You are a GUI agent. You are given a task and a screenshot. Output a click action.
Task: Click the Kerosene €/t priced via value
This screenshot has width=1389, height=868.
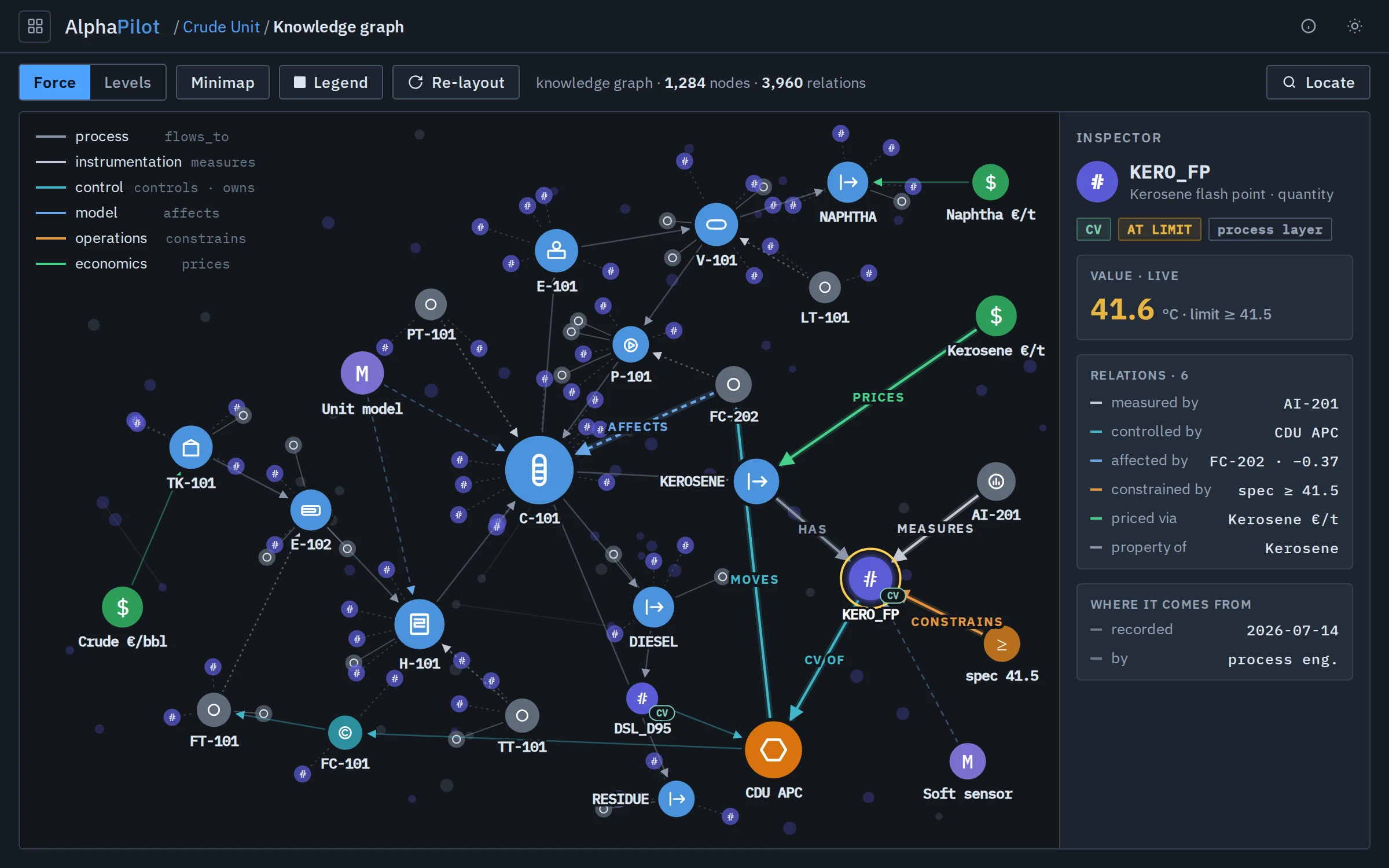click(1283, 520)
